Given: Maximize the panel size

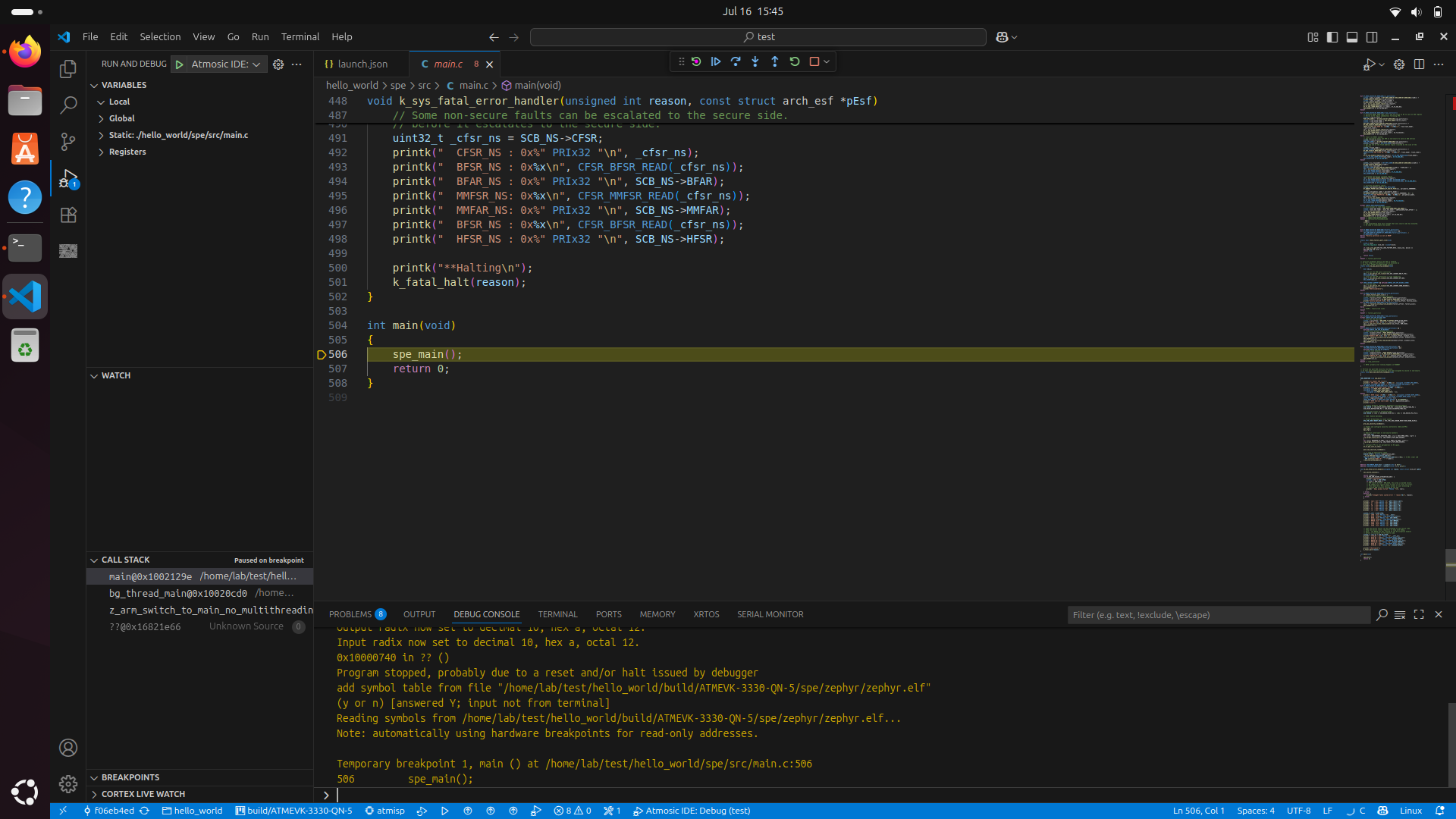Looking at the screenshot, I should 1419,615.
